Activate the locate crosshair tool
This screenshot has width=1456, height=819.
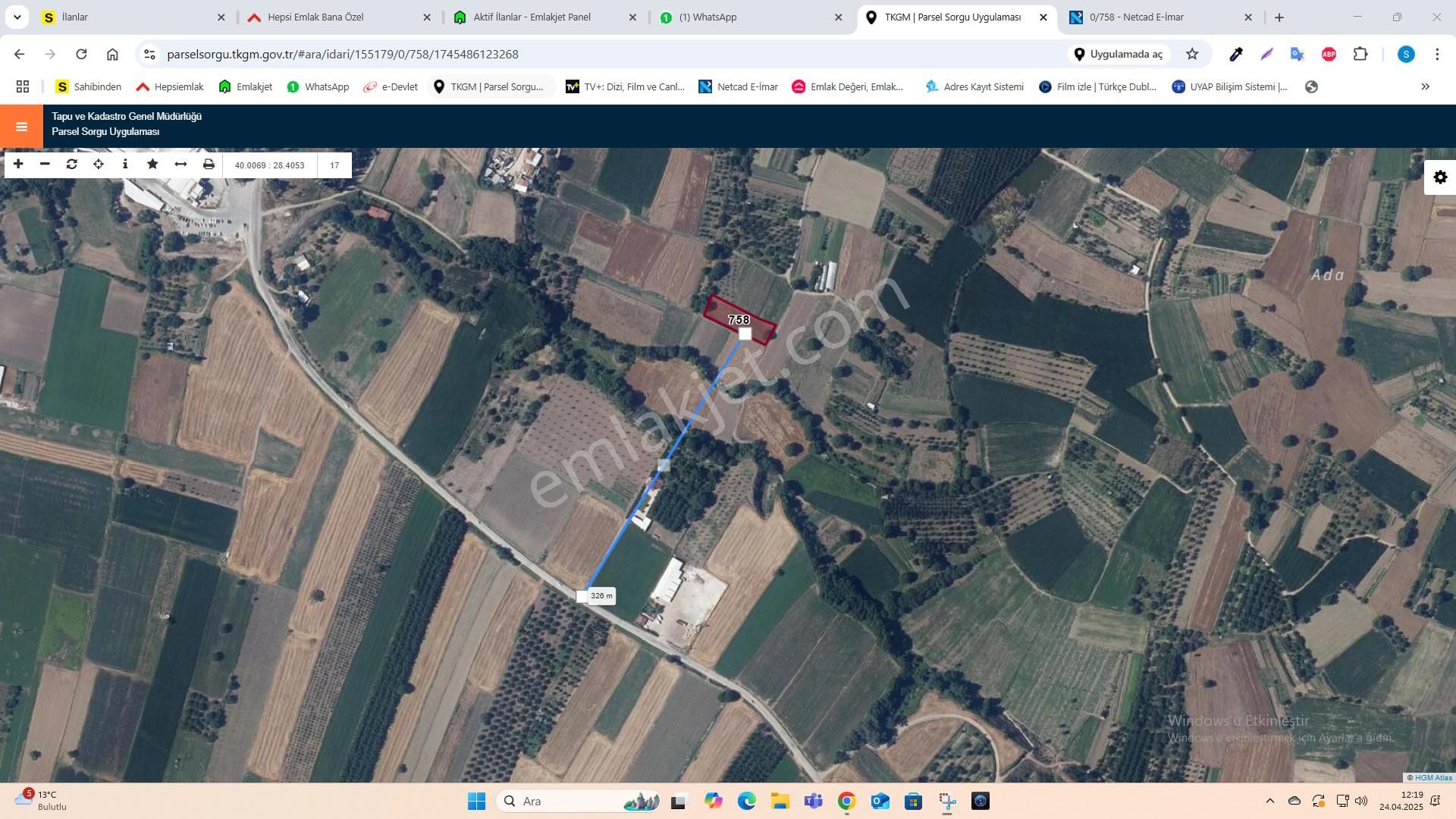pos(99,165)
